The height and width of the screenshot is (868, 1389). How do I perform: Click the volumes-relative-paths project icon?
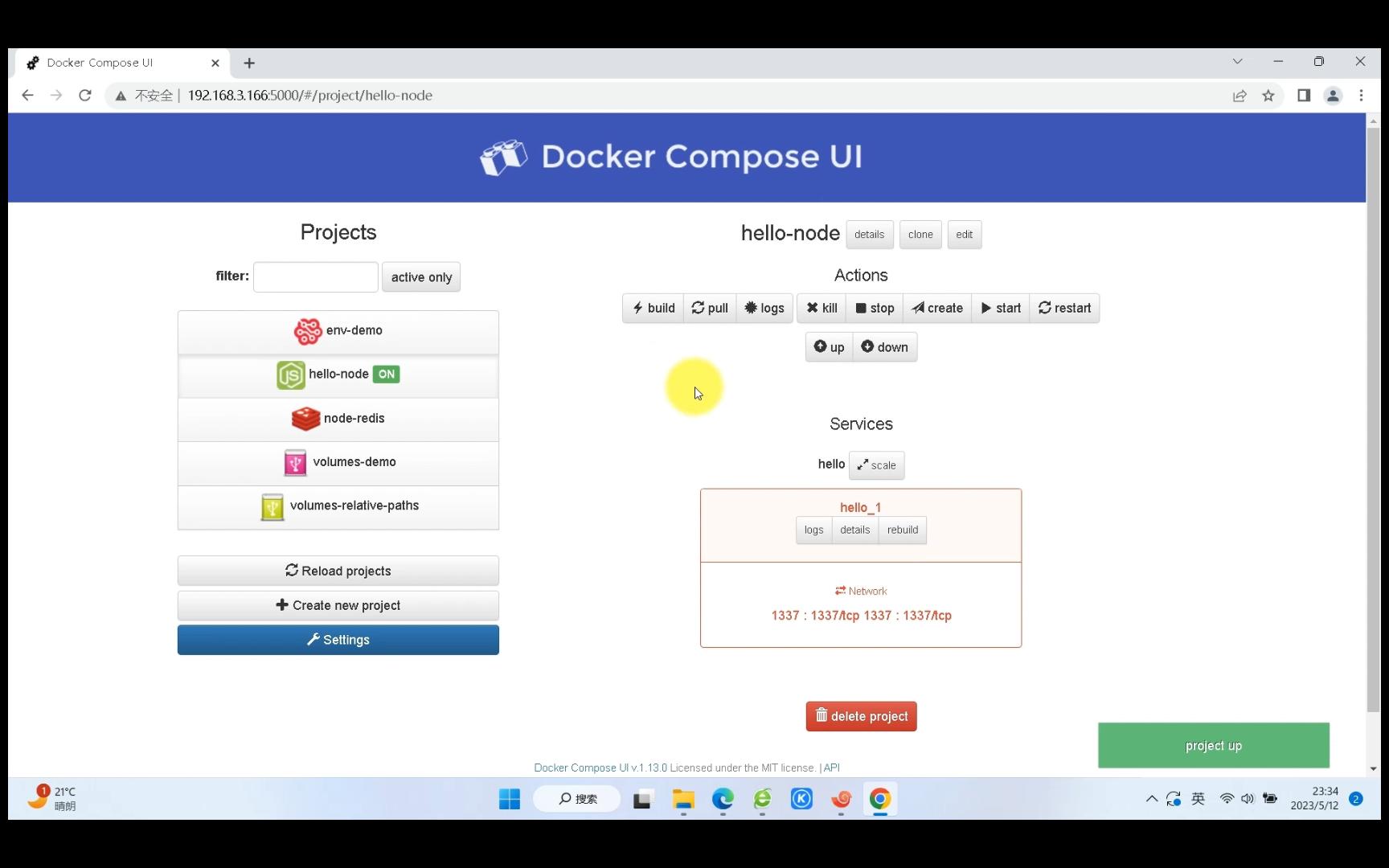[x=272, y=507]
